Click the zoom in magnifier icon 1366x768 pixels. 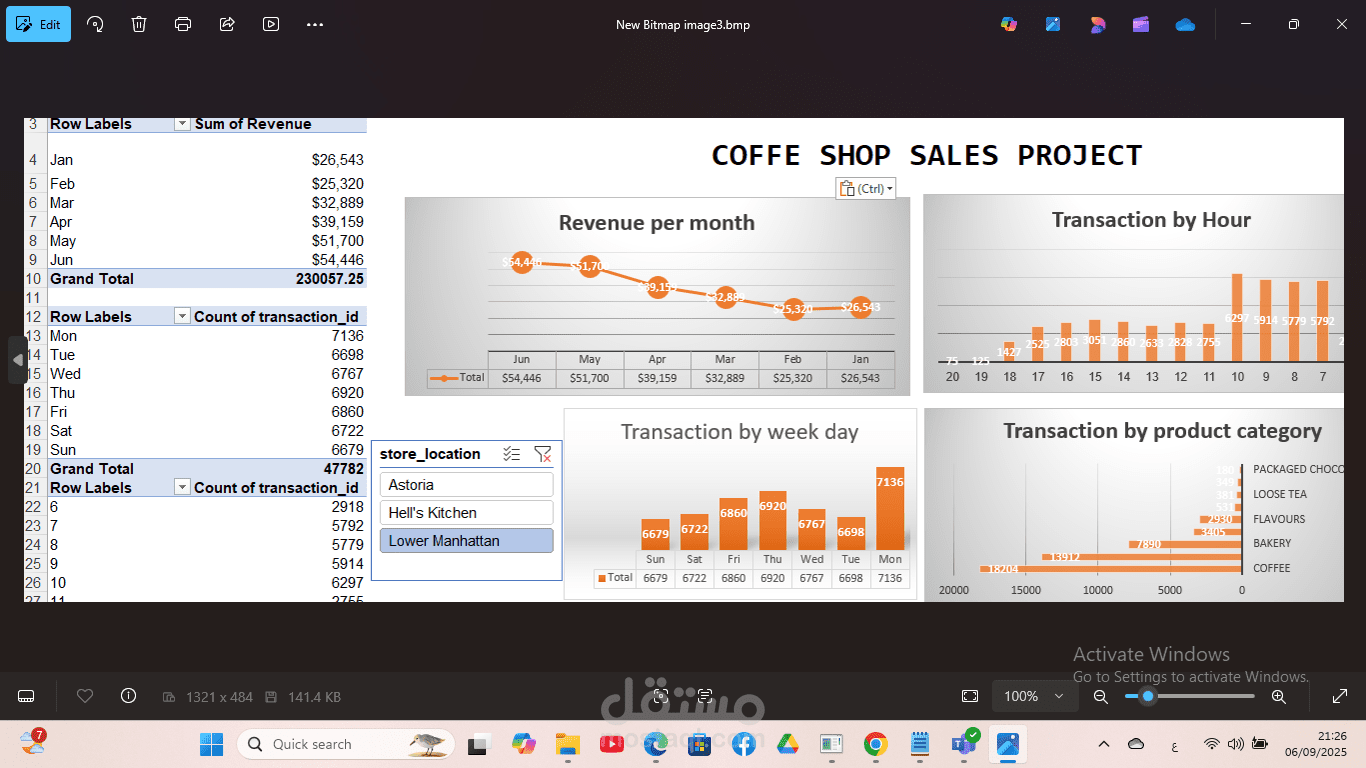(1278, 696)
